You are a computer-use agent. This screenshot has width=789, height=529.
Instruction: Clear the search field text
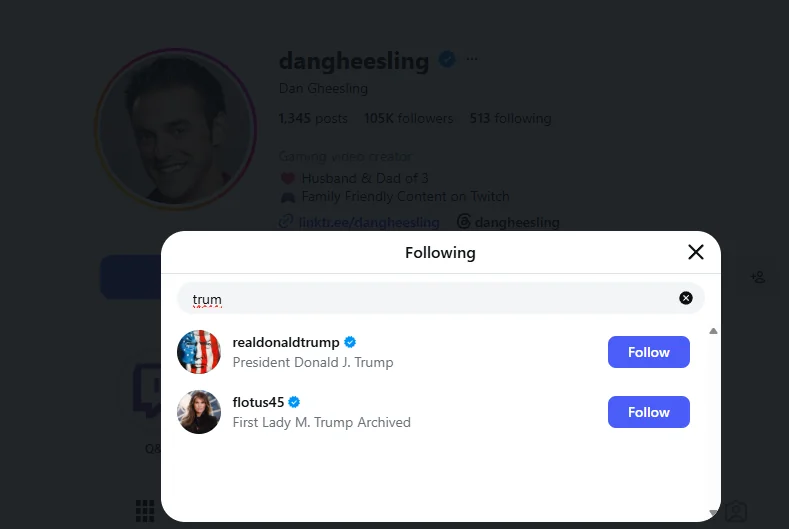pos(685,298)
